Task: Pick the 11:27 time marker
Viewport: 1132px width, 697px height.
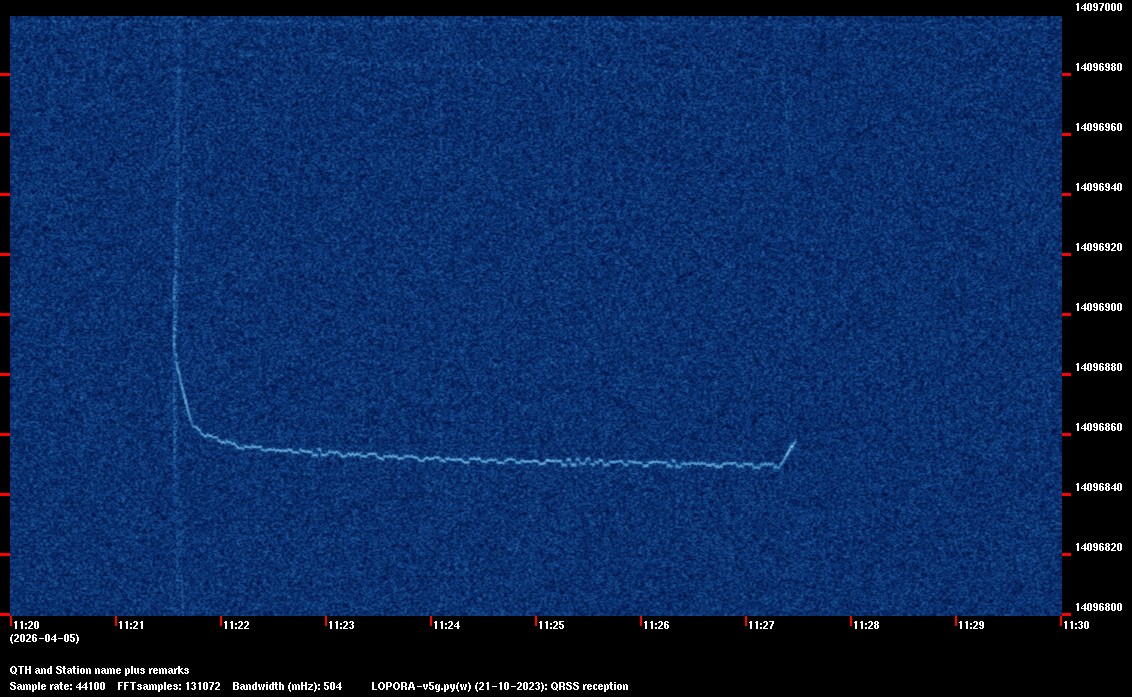Action: point(761,625)
